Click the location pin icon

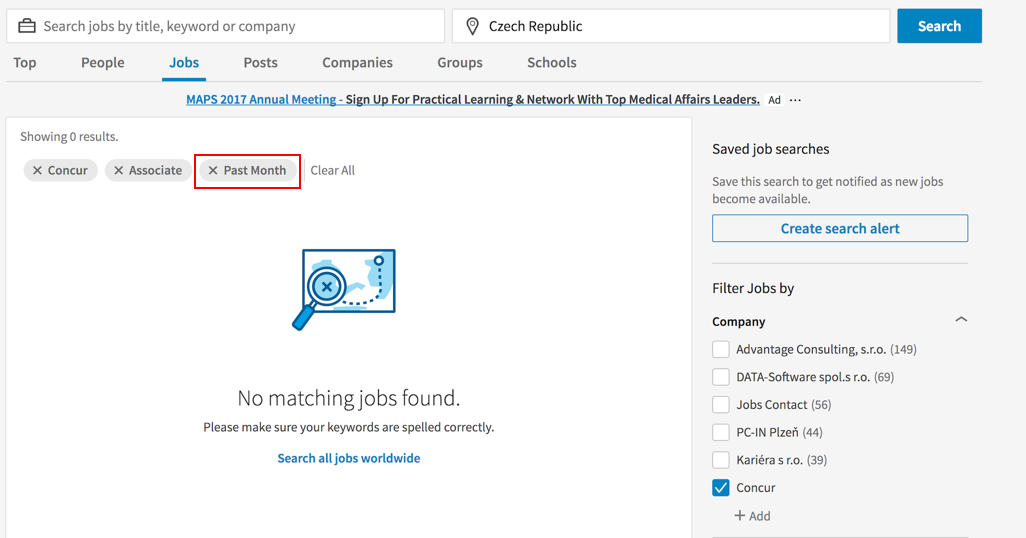pos(472,26)
